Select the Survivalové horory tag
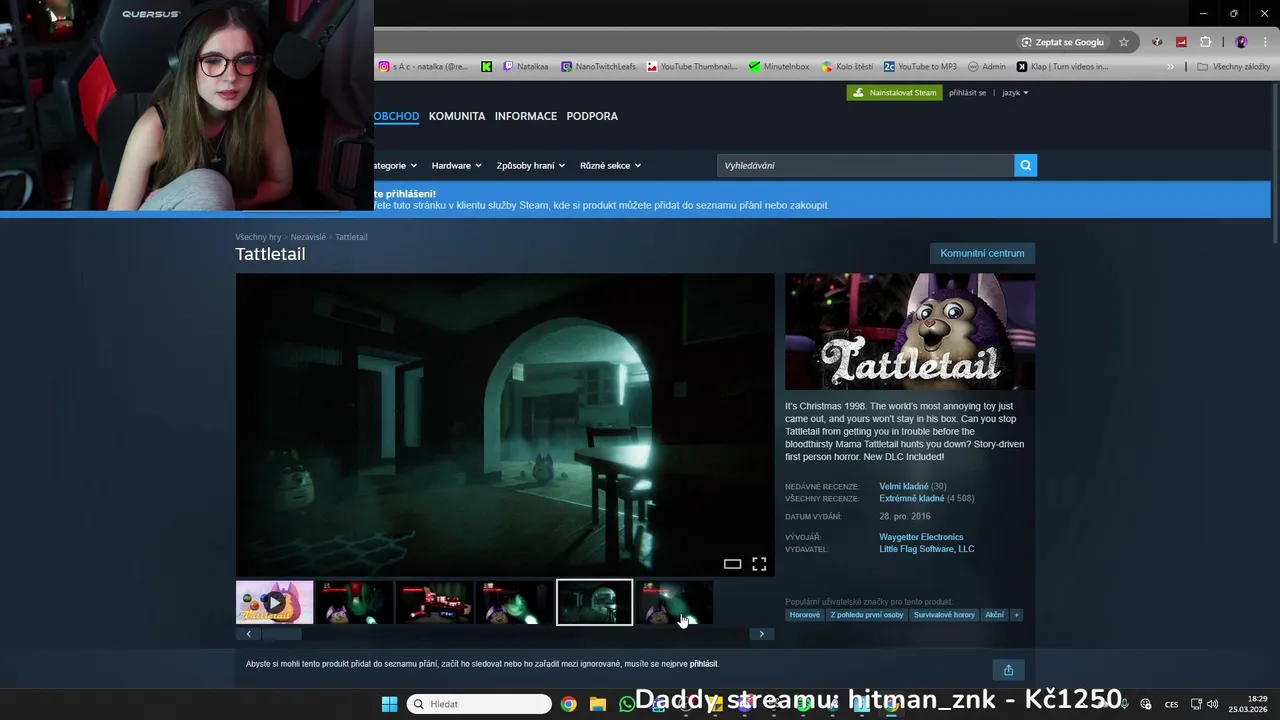Screen dimensions: 1280x720 point(943,615)
